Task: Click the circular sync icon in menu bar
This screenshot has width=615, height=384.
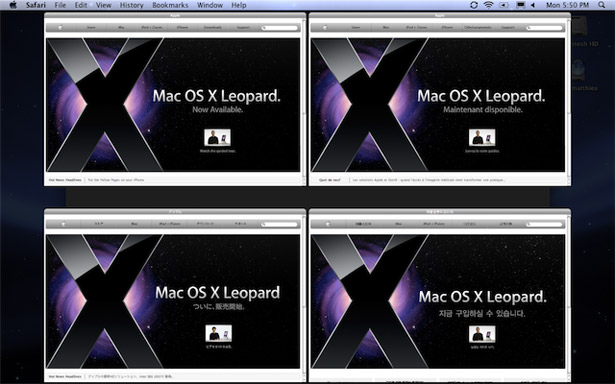Action: tap(474, 5)
